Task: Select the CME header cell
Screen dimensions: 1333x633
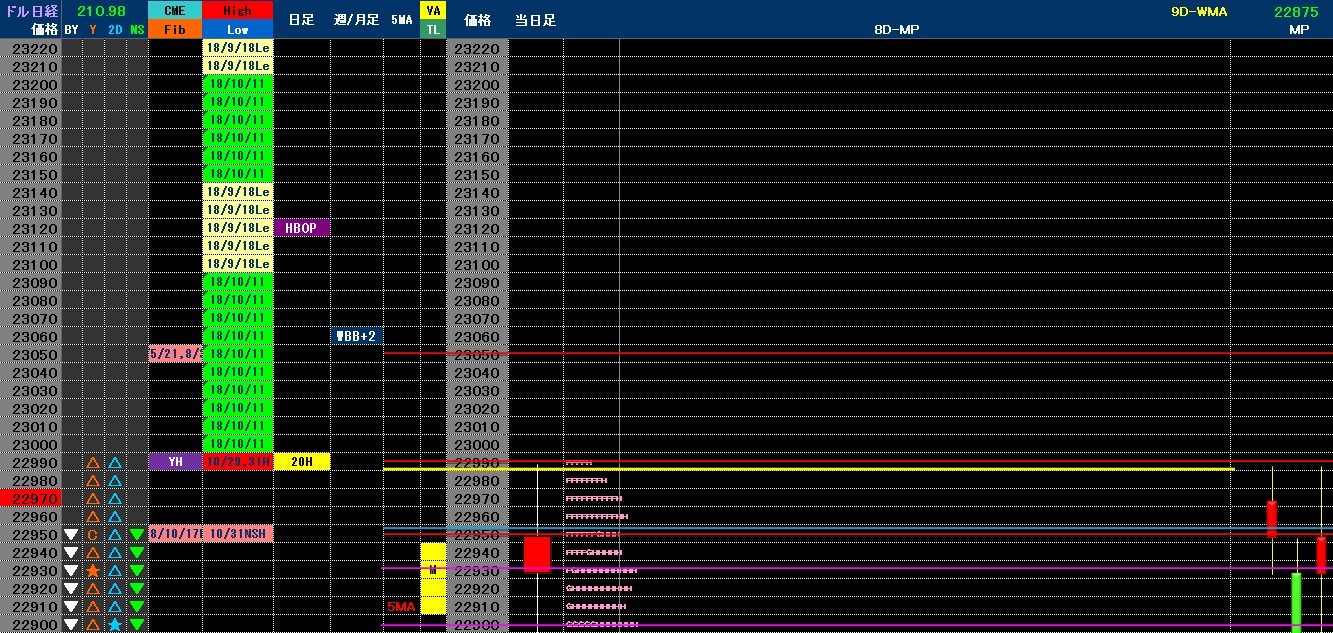Action: click(x=175, y=11)
